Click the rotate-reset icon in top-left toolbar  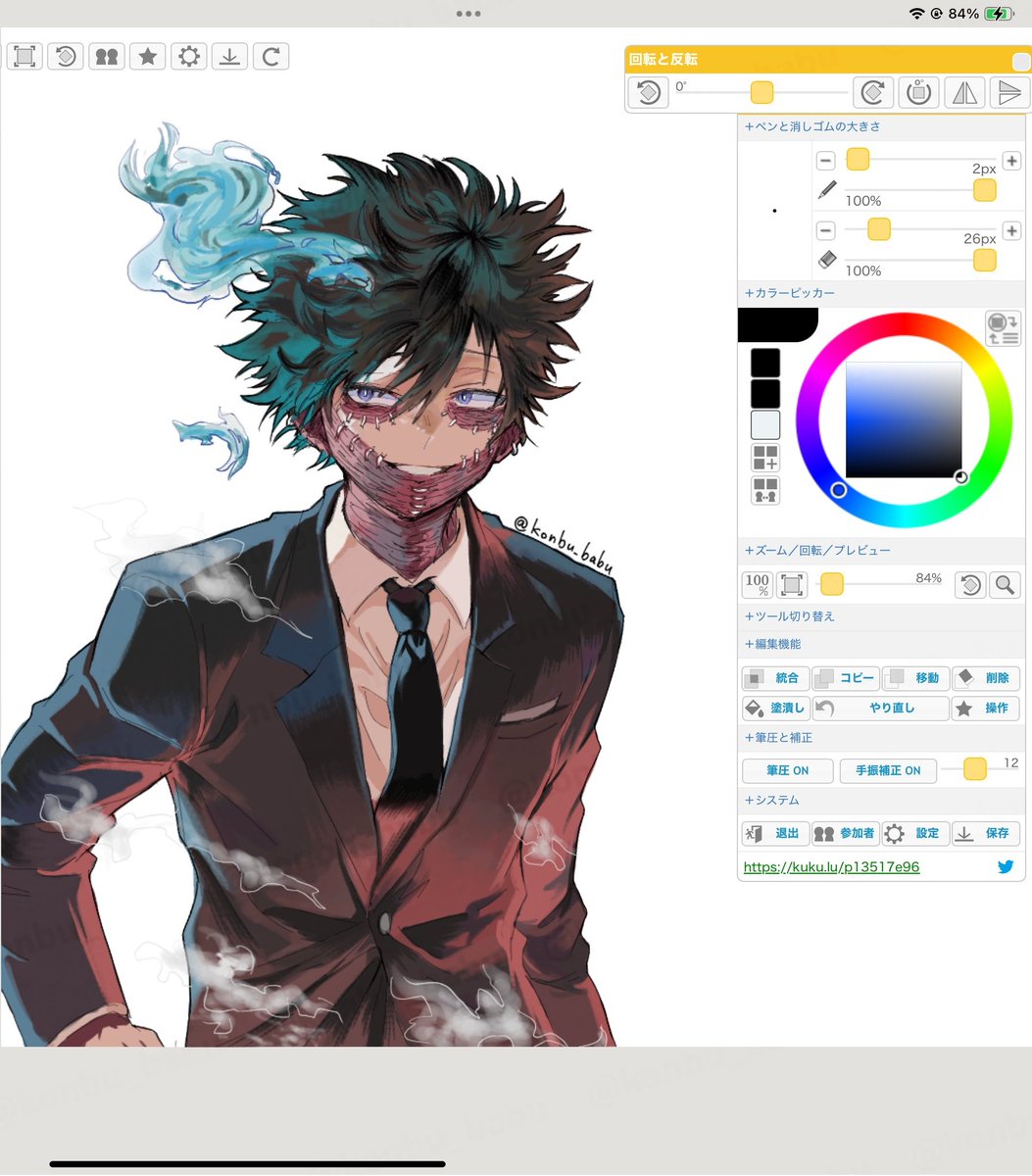point(66,56)
